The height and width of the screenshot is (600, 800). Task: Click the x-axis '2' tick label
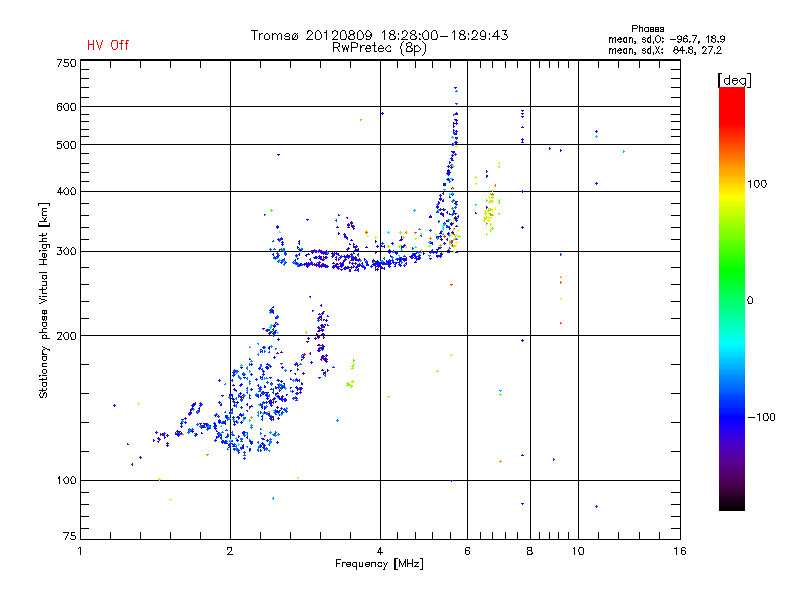pyautogui.click(x=230, y=551)
